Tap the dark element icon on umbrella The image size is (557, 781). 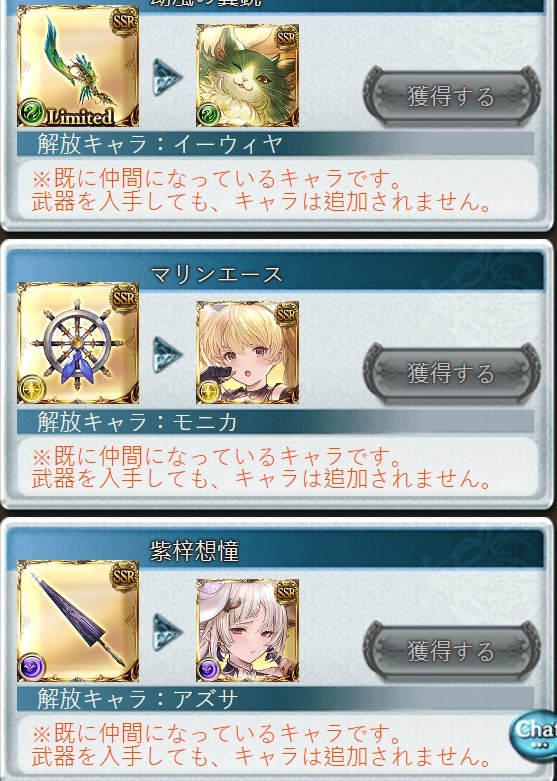32,667
